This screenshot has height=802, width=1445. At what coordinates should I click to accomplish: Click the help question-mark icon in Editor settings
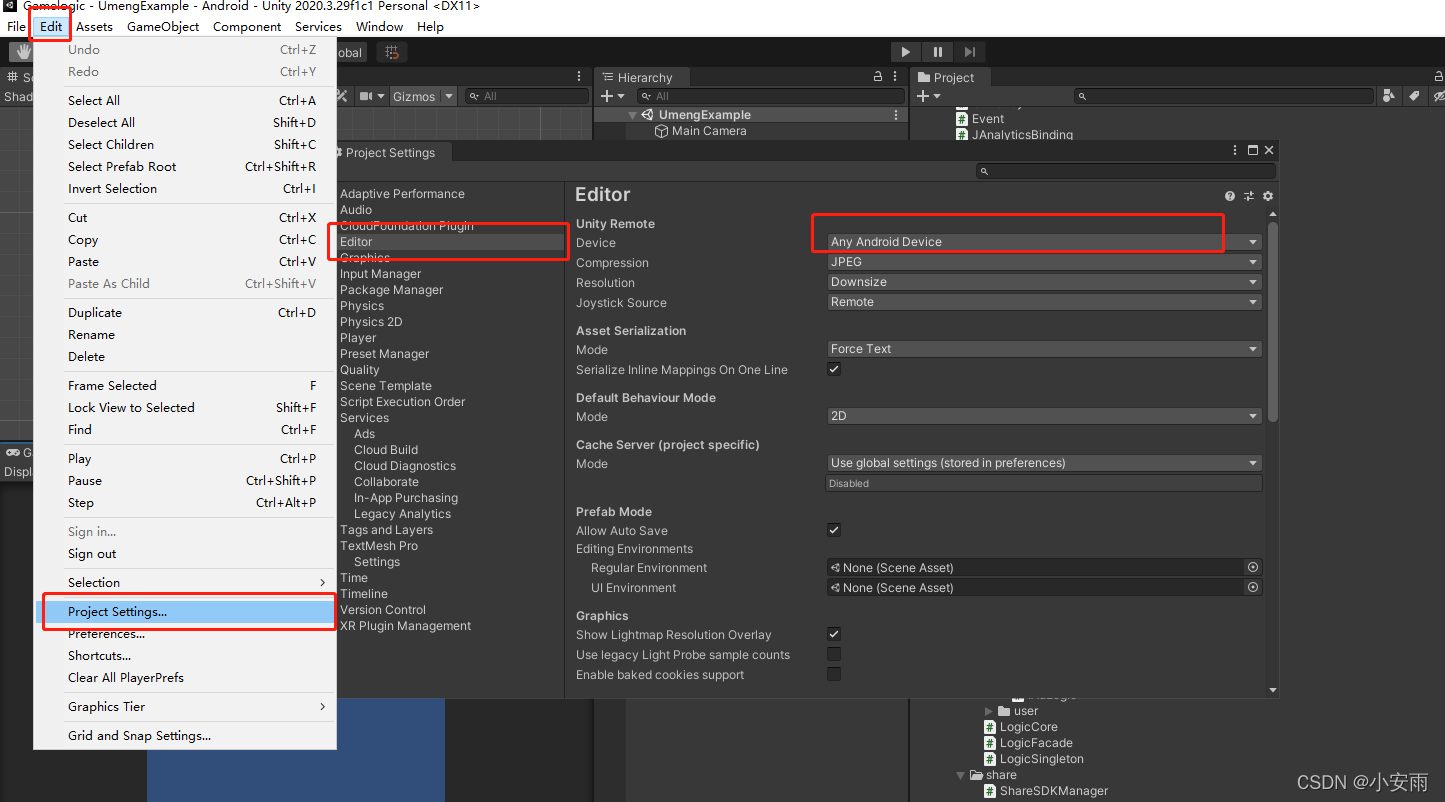[x=1229, y=196]
